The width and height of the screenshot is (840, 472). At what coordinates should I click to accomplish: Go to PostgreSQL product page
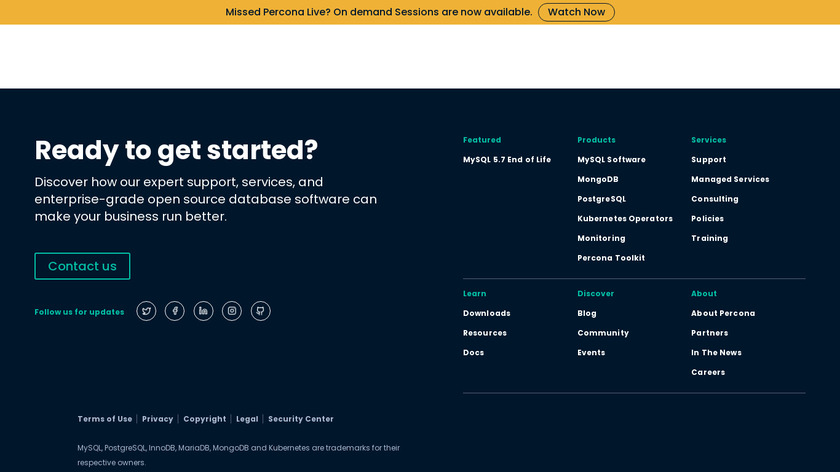[x=602, y=199]
